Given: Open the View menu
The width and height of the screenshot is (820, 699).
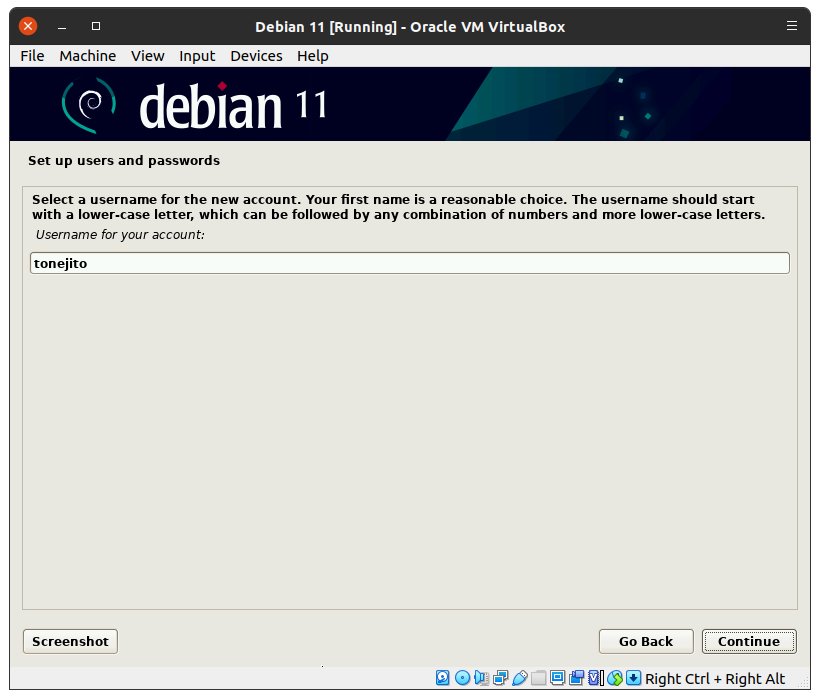Looking at the screenshot, I should 147,56.
